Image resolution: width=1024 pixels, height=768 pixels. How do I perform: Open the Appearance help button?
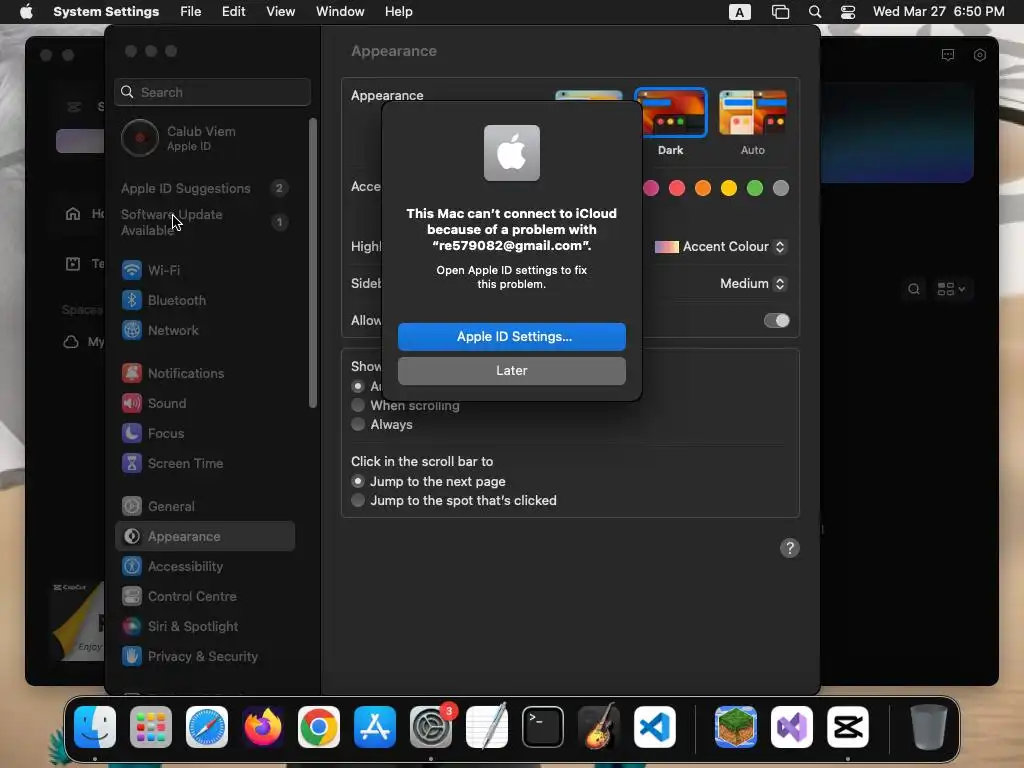point(790,548)
